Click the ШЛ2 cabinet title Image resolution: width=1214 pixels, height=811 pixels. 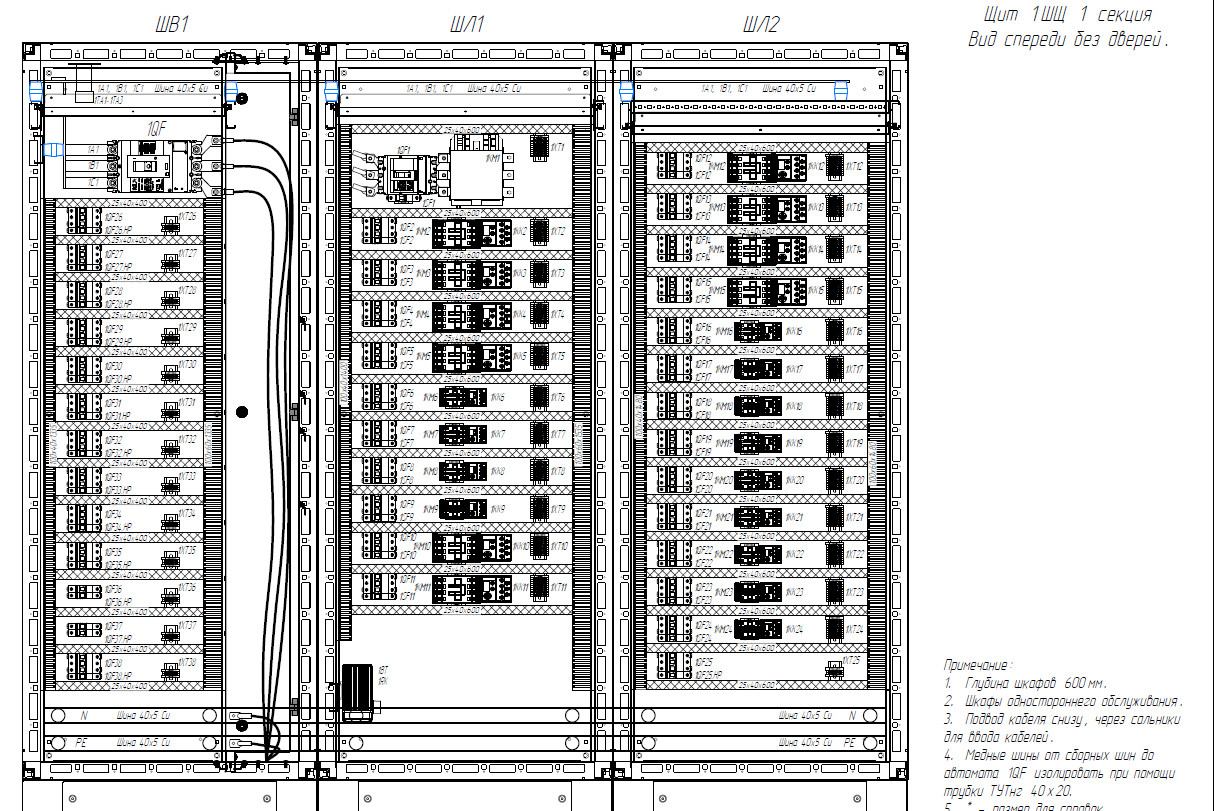[761, 26]
